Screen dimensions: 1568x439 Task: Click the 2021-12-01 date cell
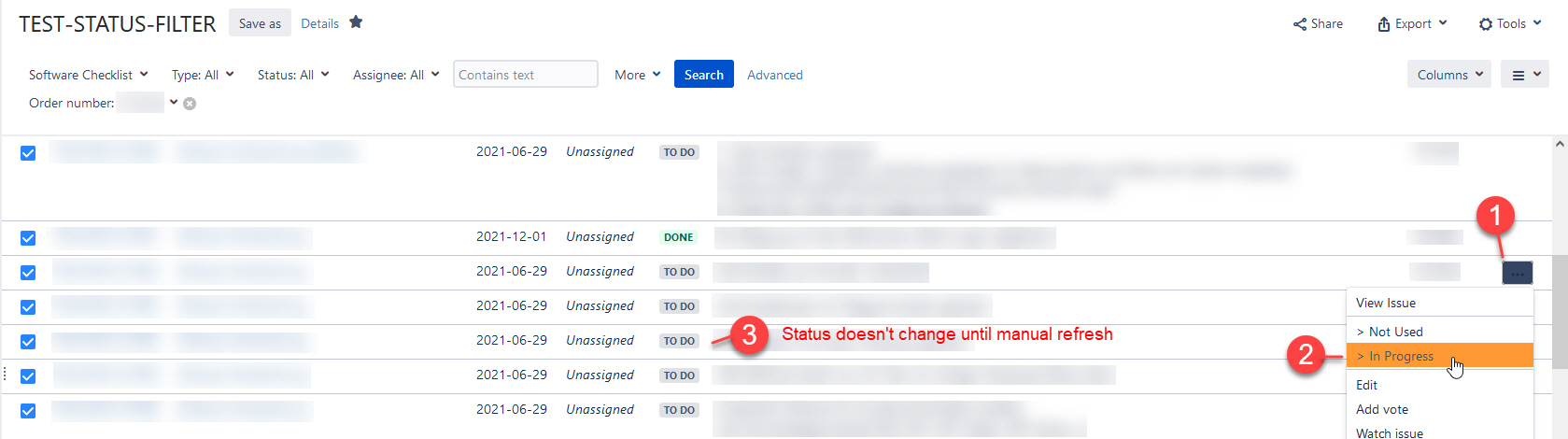click(x=511, y=236)
